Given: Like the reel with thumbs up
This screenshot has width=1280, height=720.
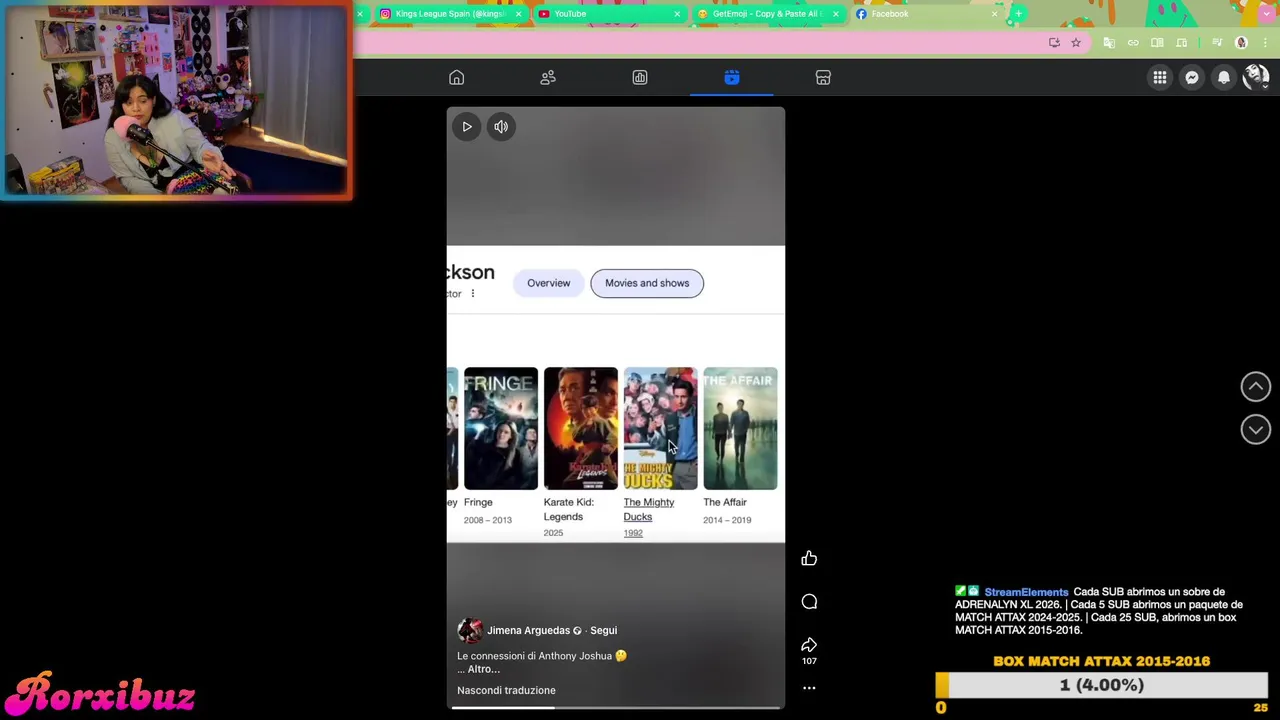Looking at the screenshot, I should (809, 559).
